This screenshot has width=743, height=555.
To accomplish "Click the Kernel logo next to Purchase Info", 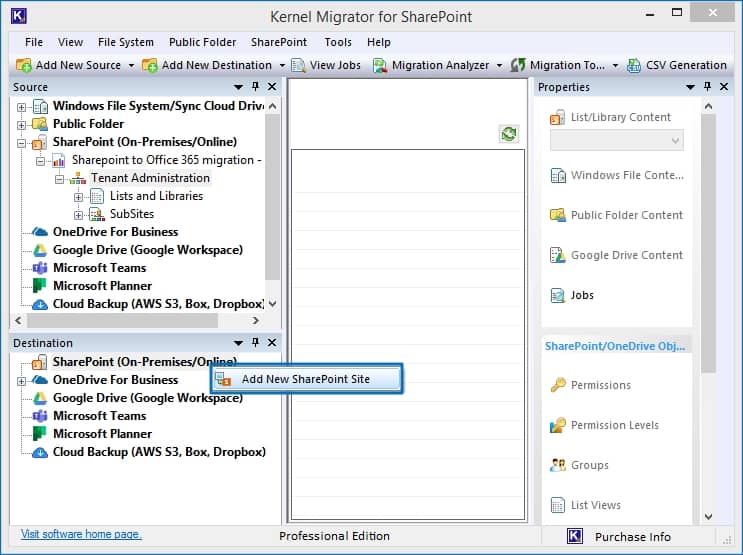I will point(575,536).
